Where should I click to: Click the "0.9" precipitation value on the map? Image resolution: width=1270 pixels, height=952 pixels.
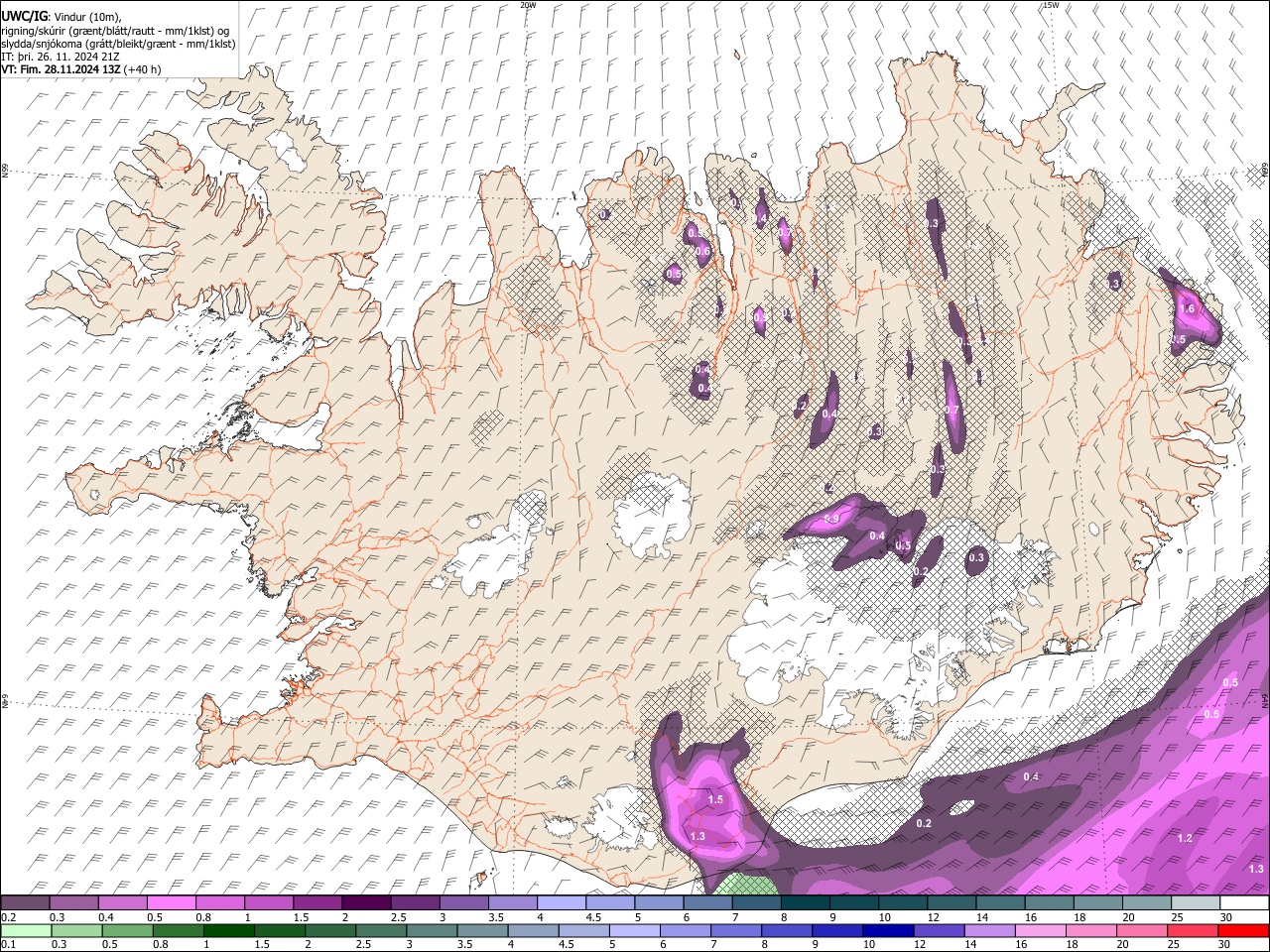click(831, 519)
